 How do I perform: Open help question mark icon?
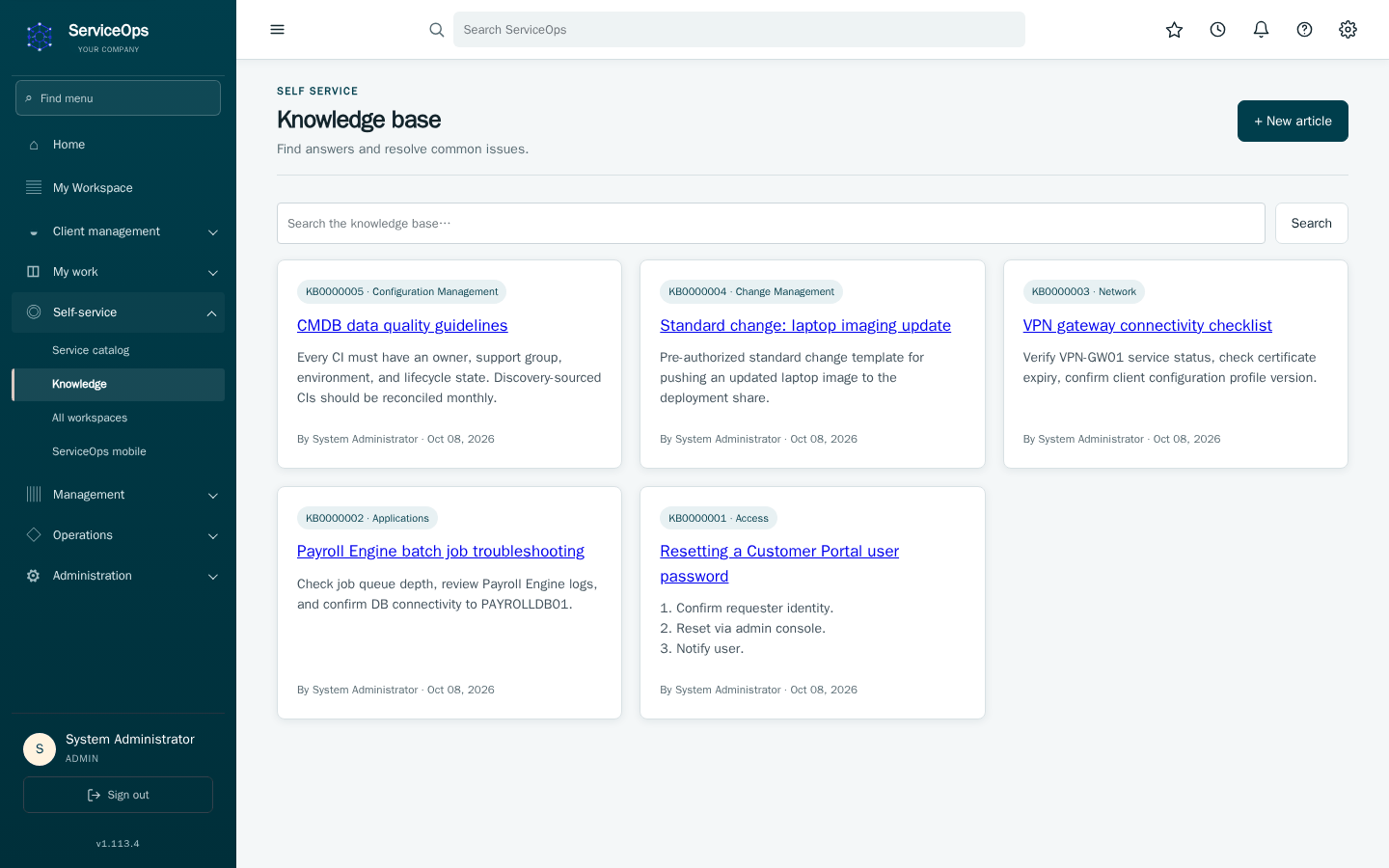pyautogui.click(x=1304, y=30)
